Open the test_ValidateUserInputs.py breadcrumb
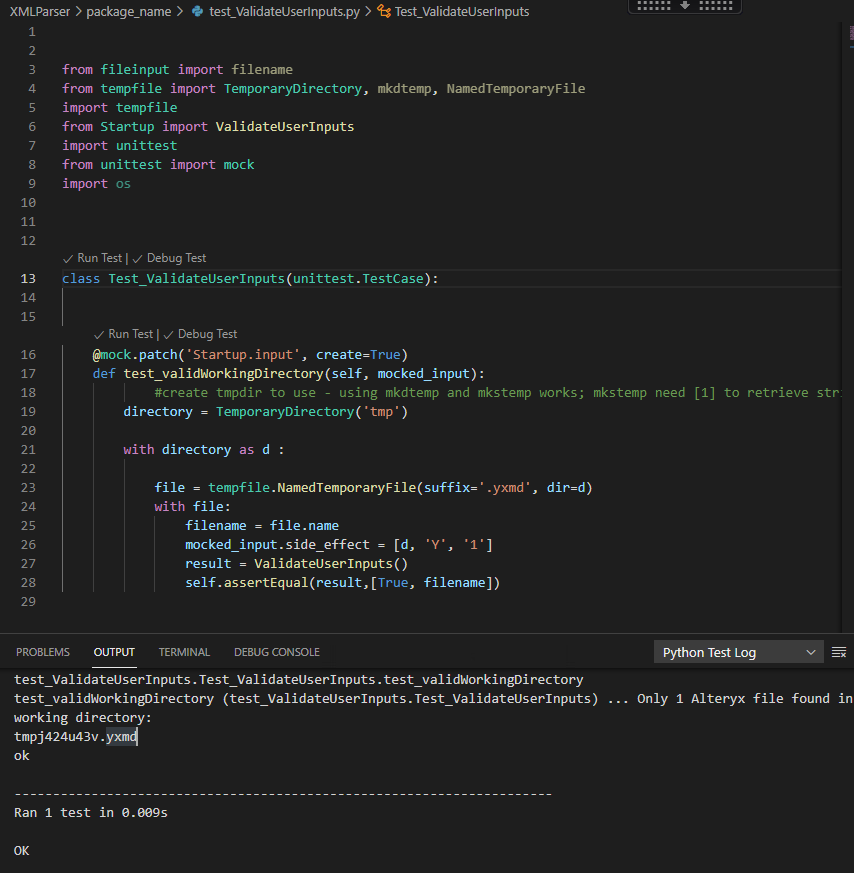Image resolution: width=854 pixels, height=873 pixels. tap(284, 11)
